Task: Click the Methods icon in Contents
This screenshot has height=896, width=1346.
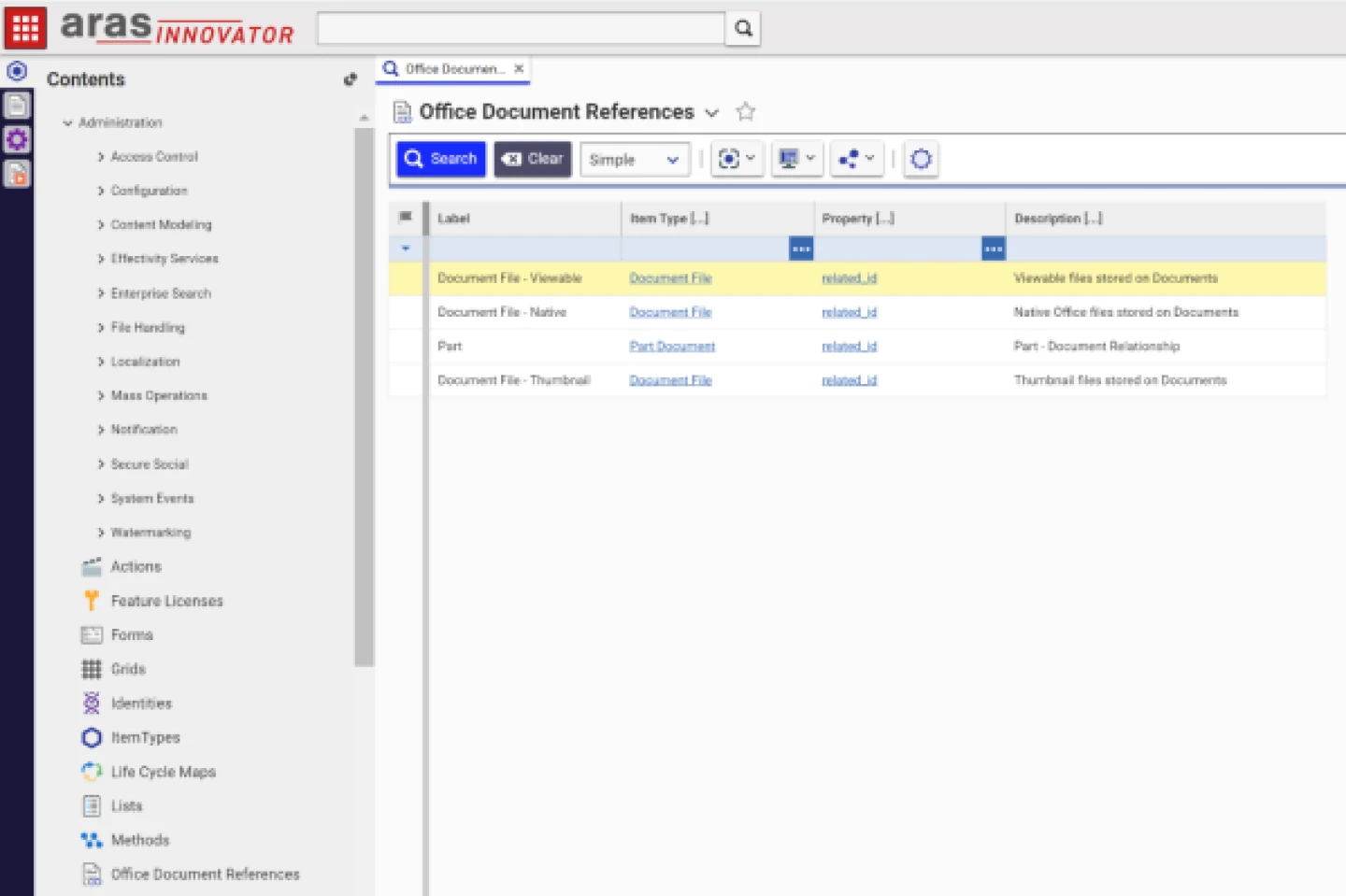Action: pyautogui.click(x=92, y=840)
